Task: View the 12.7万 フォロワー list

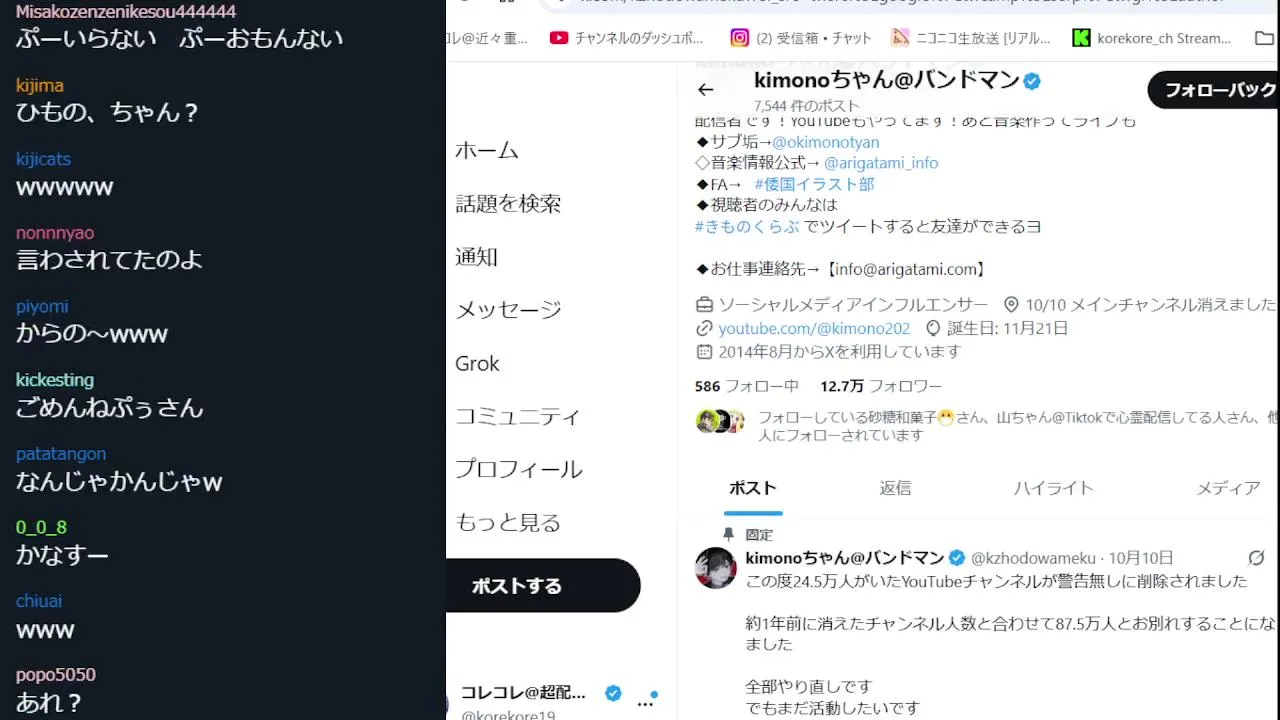Action: click(x=881, y=386)
